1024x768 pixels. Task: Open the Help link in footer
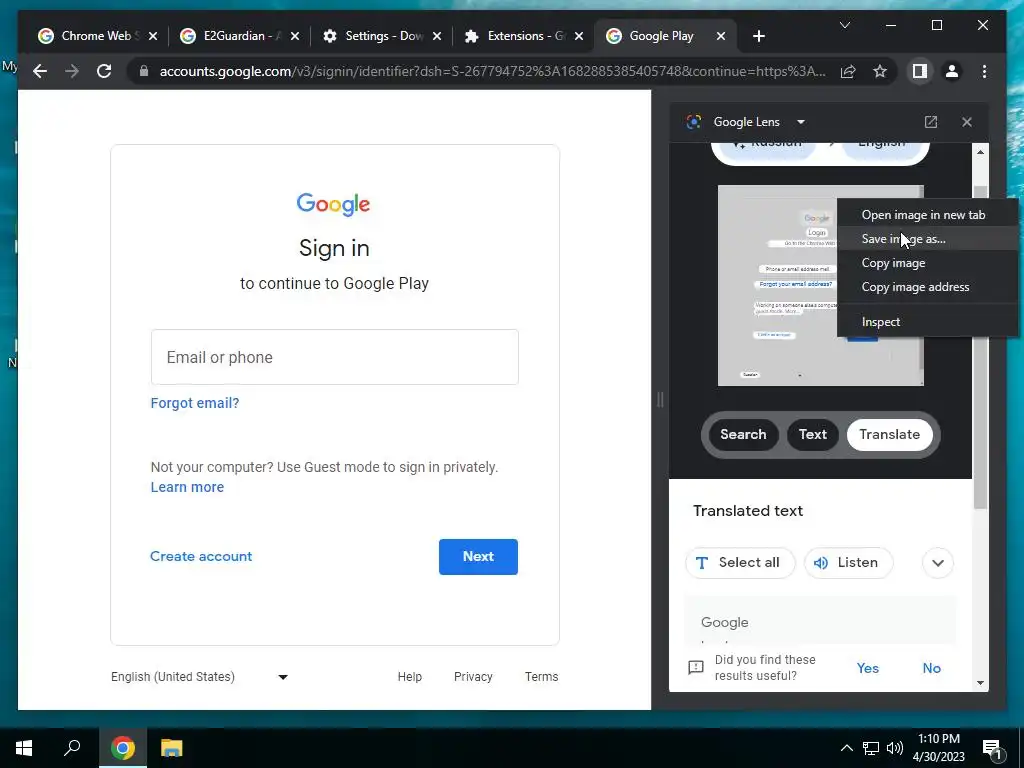[409, 677]
